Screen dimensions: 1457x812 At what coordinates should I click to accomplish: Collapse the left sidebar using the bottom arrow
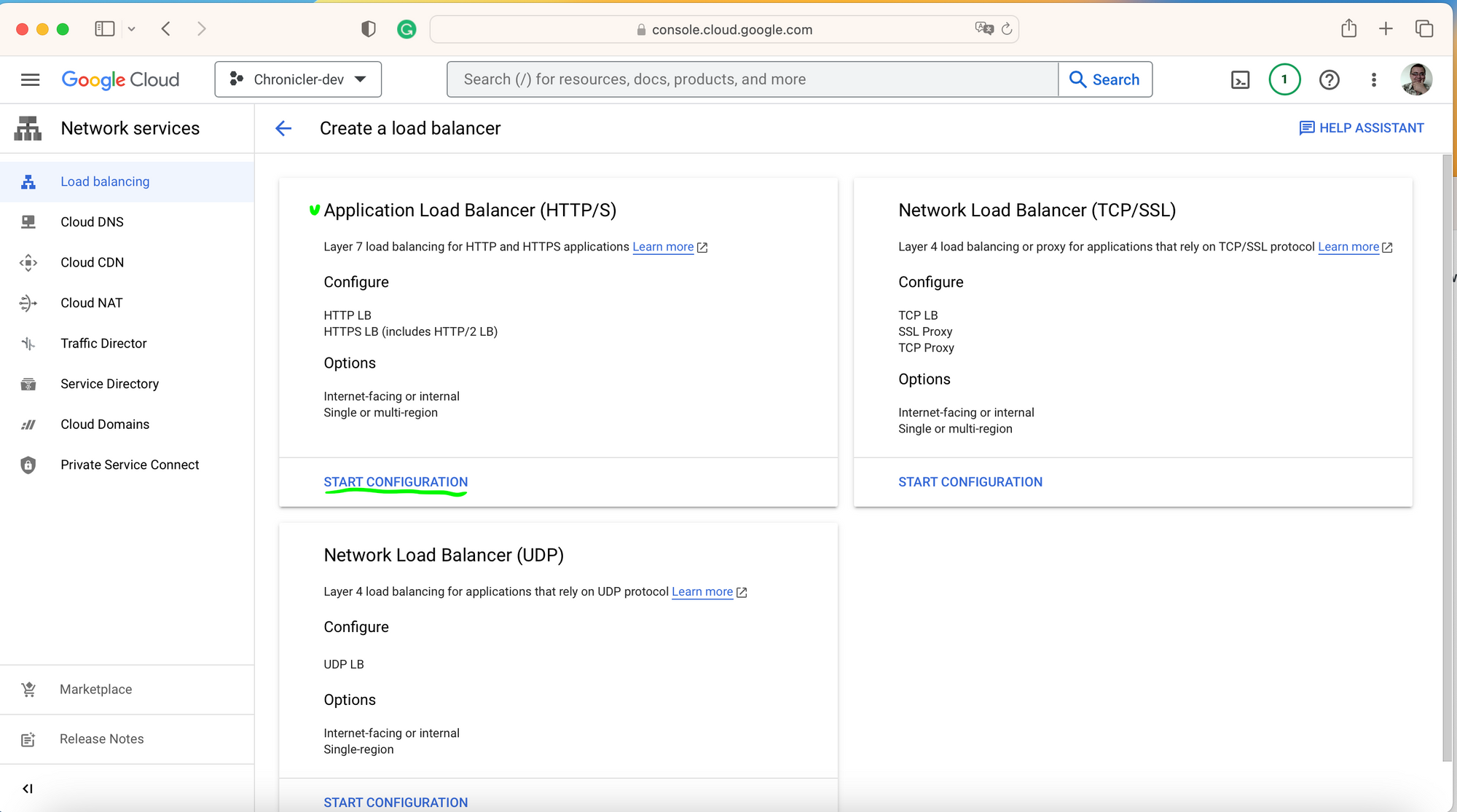point(28,789)
